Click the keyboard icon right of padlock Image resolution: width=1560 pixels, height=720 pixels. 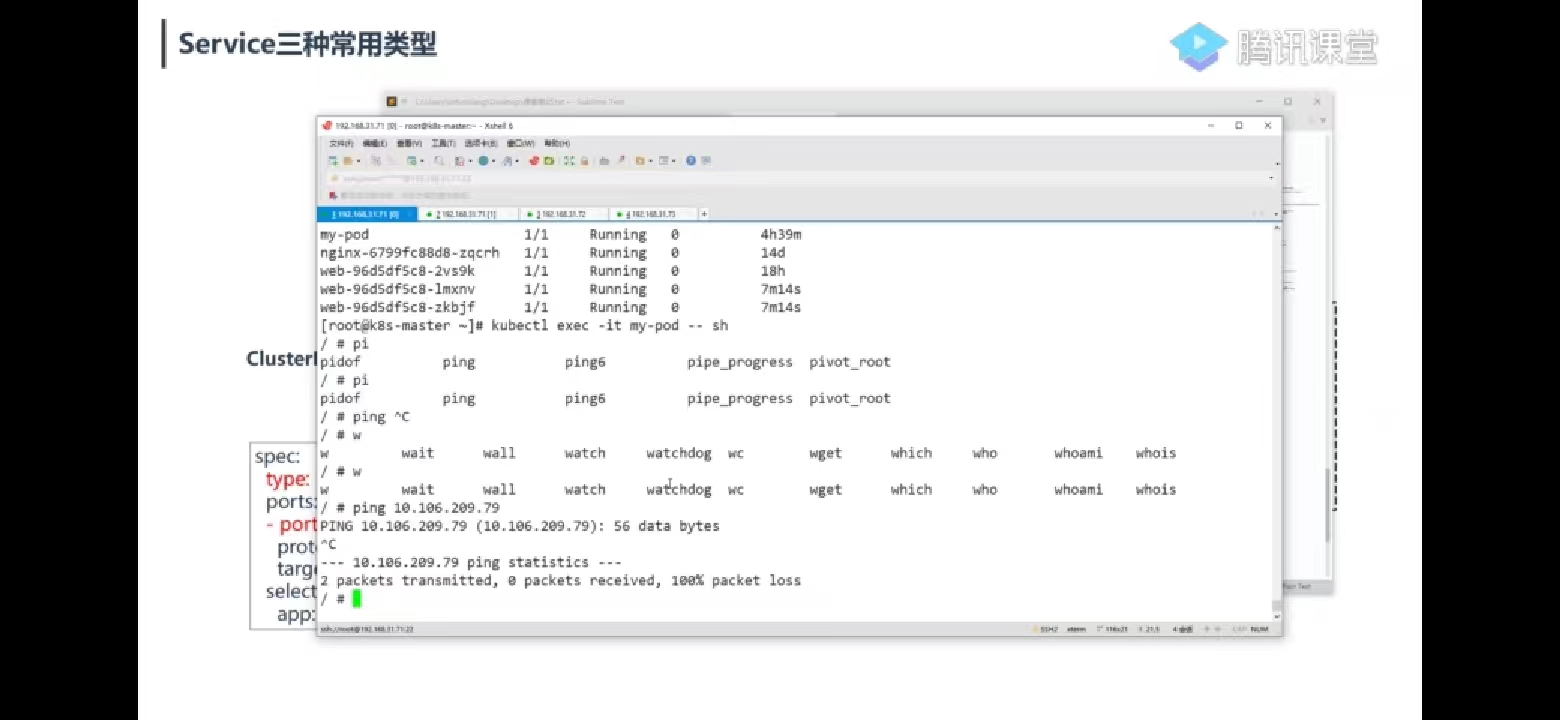pos(605,160)
